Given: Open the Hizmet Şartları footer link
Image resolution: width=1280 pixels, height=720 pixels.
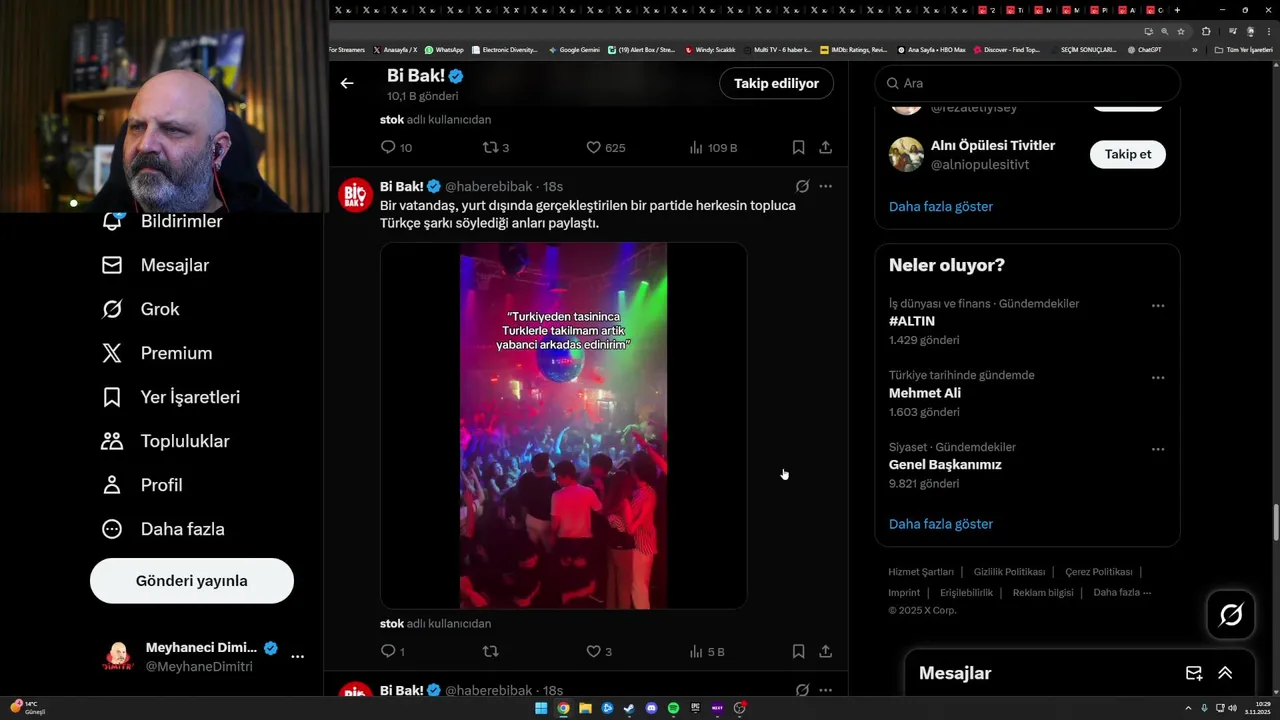Looking at the screenshot, I should point(921,572).
